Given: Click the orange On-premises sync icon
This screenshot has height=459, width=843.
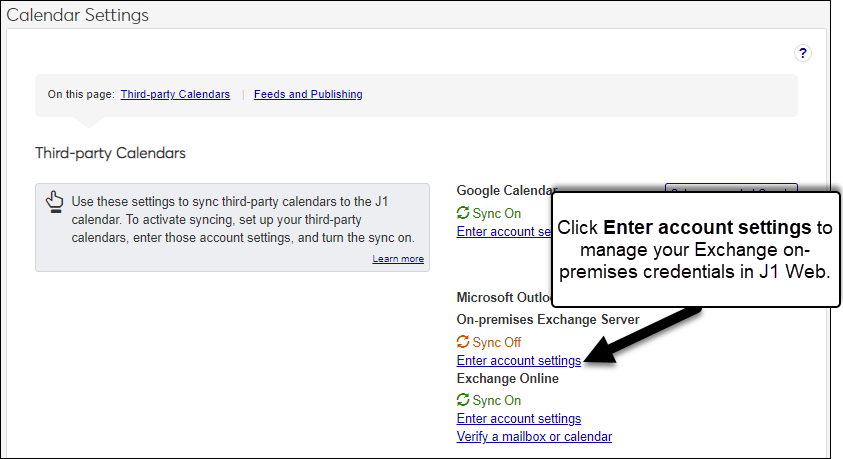Looking at the screenshot, I should [x=463, y=342].
